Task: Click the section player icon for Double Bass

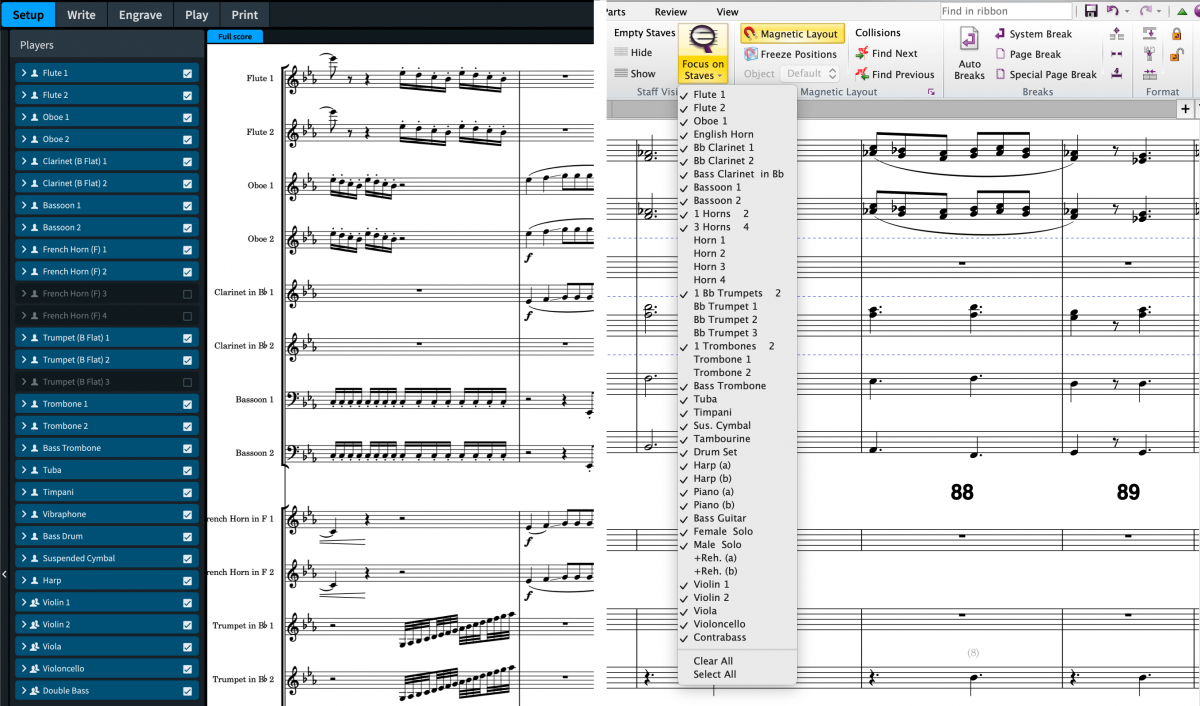Action: coord(35,691)
